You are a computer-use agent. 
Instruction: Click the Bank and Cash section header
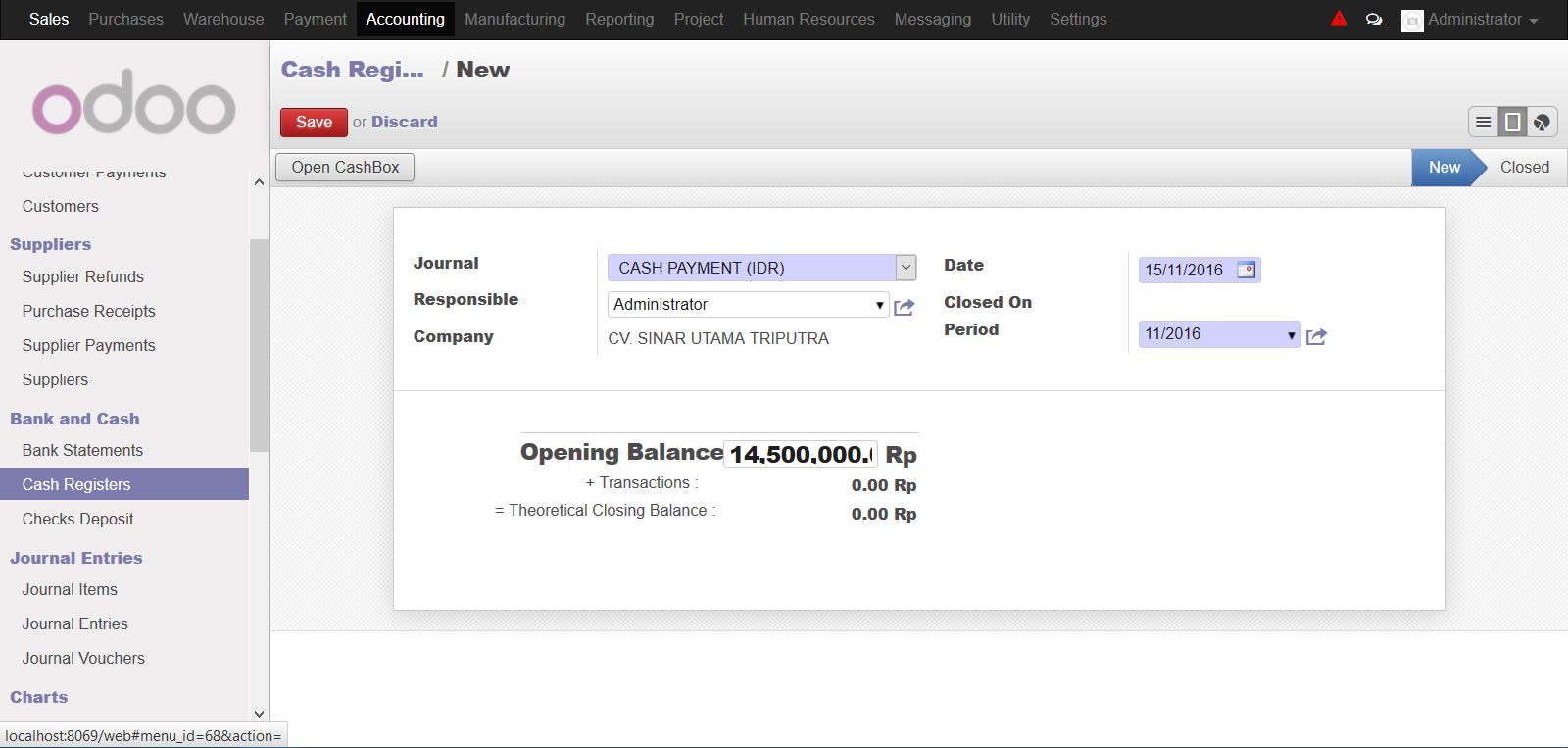74,419
